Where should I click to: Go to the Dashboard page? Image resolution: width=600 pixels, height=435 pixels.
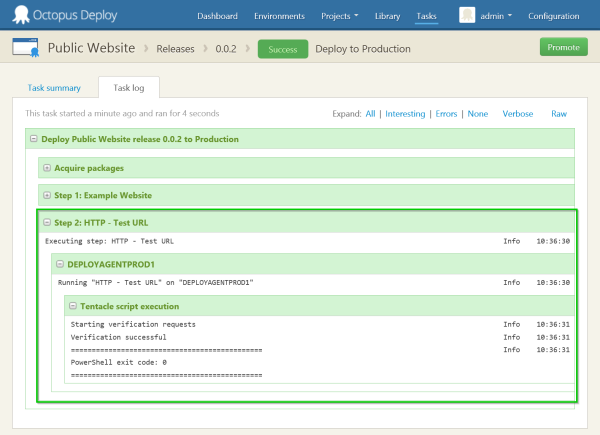(218, 17)
